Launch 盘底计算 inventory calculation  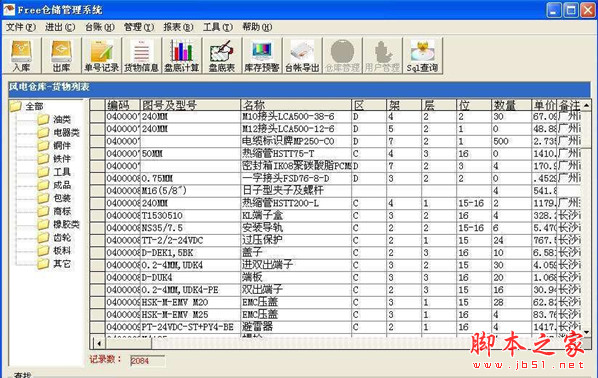click(x=182, y=56)
